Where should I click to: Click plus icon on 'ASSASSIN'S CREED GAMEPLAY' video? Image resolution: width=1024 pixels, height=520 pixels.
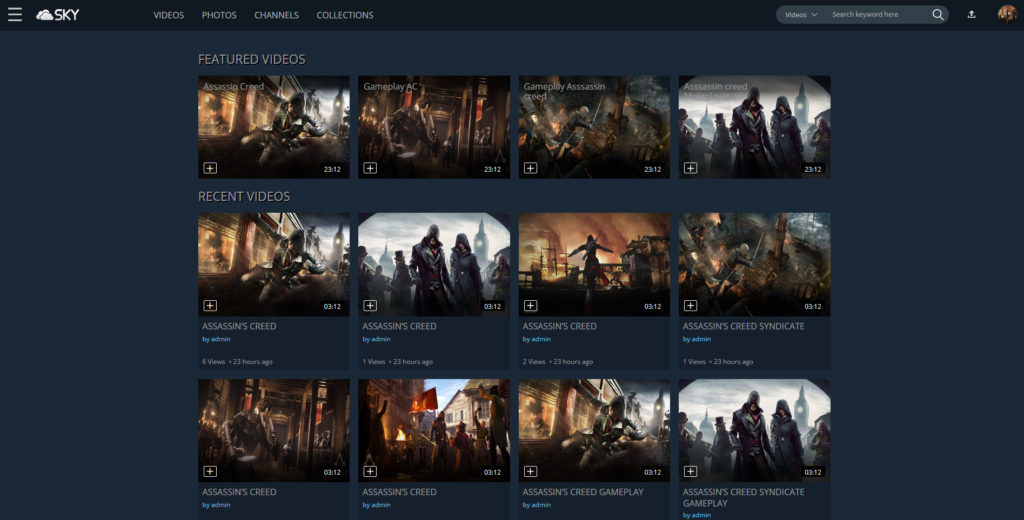[530, 472]
